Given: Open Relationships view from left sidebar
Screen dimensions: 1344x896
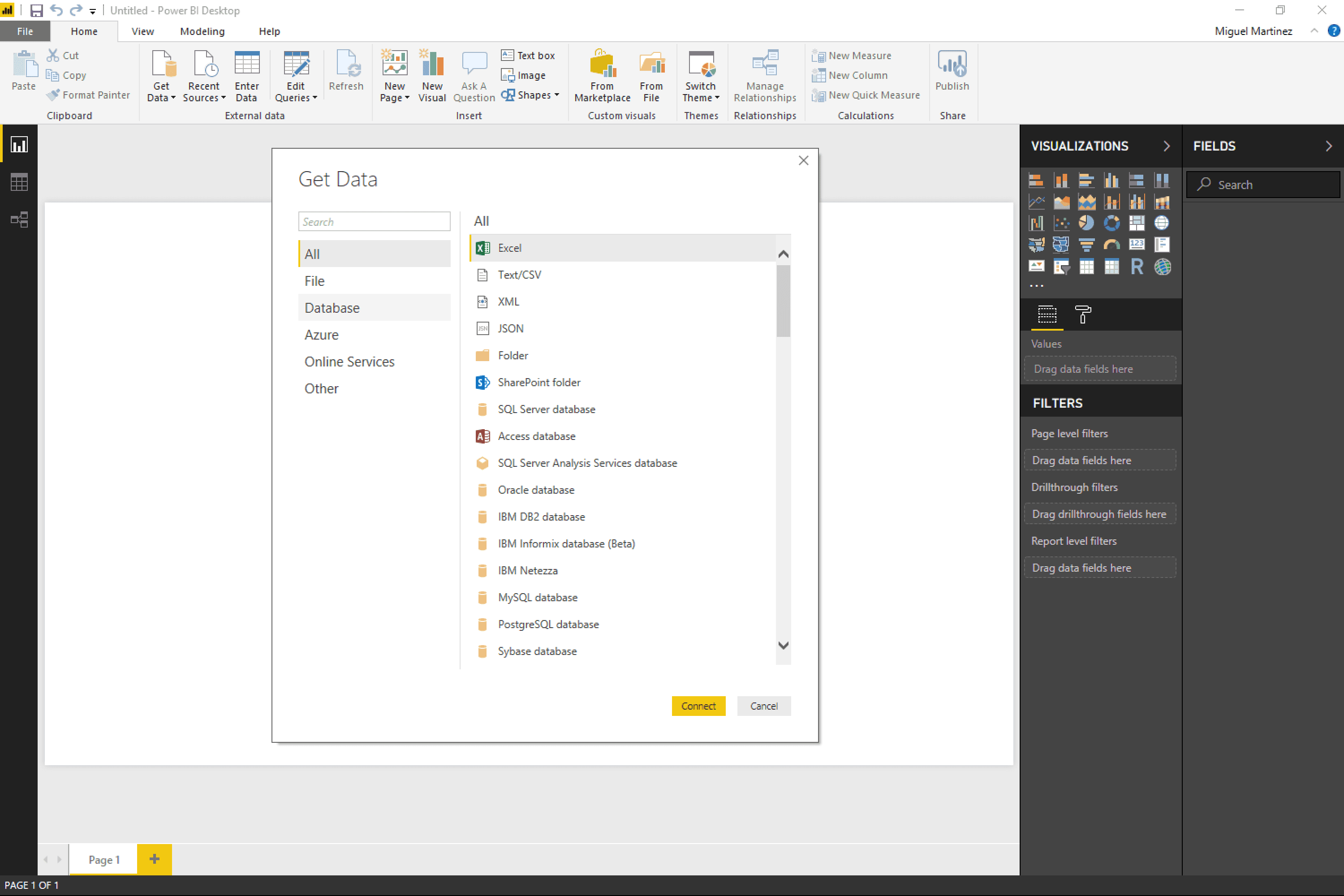Looking at the screenshot, I should (x=19, y=220).
